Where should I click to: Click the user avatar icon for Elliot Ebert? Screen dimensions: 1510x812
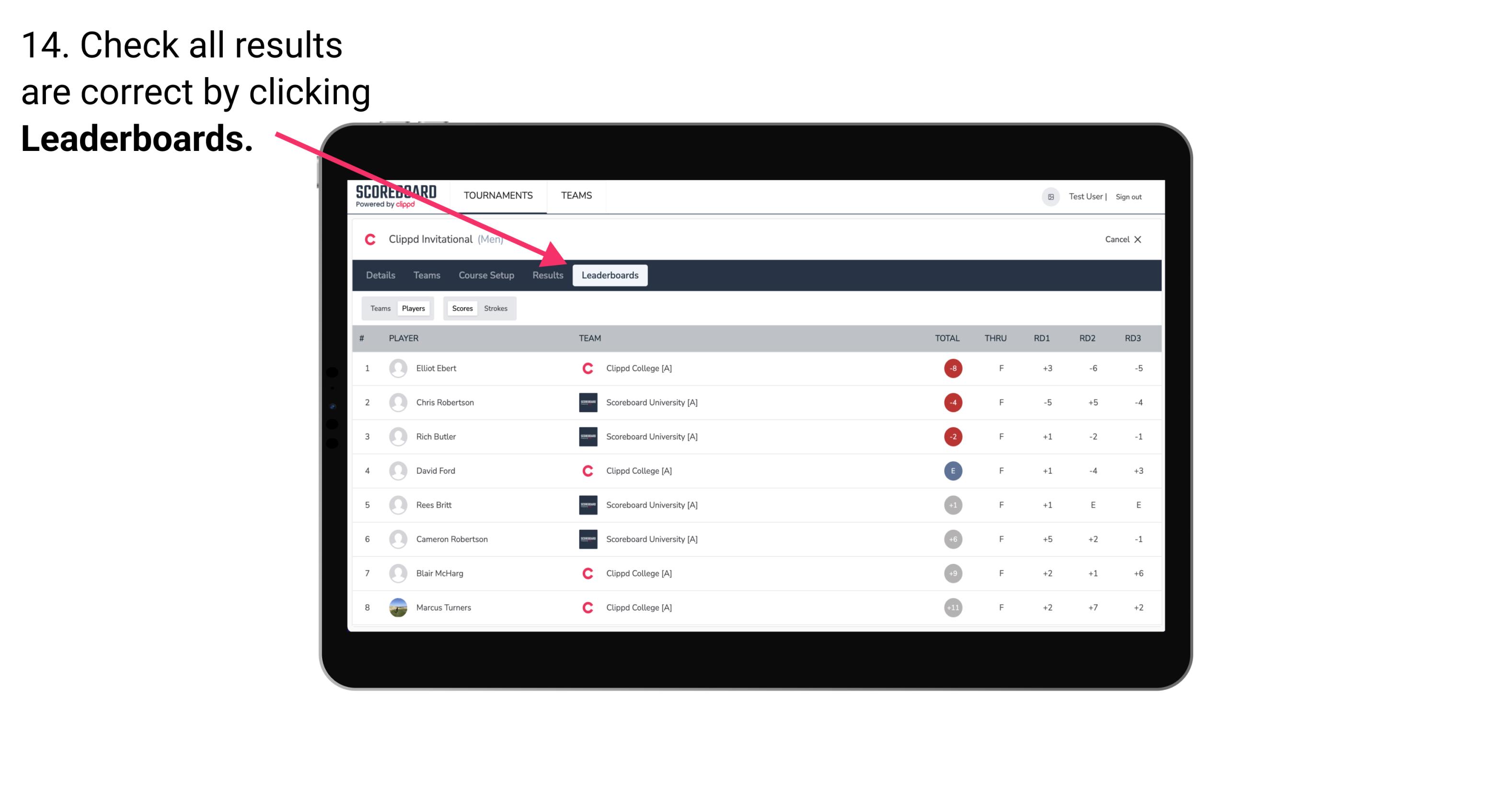tap(396, 368)
